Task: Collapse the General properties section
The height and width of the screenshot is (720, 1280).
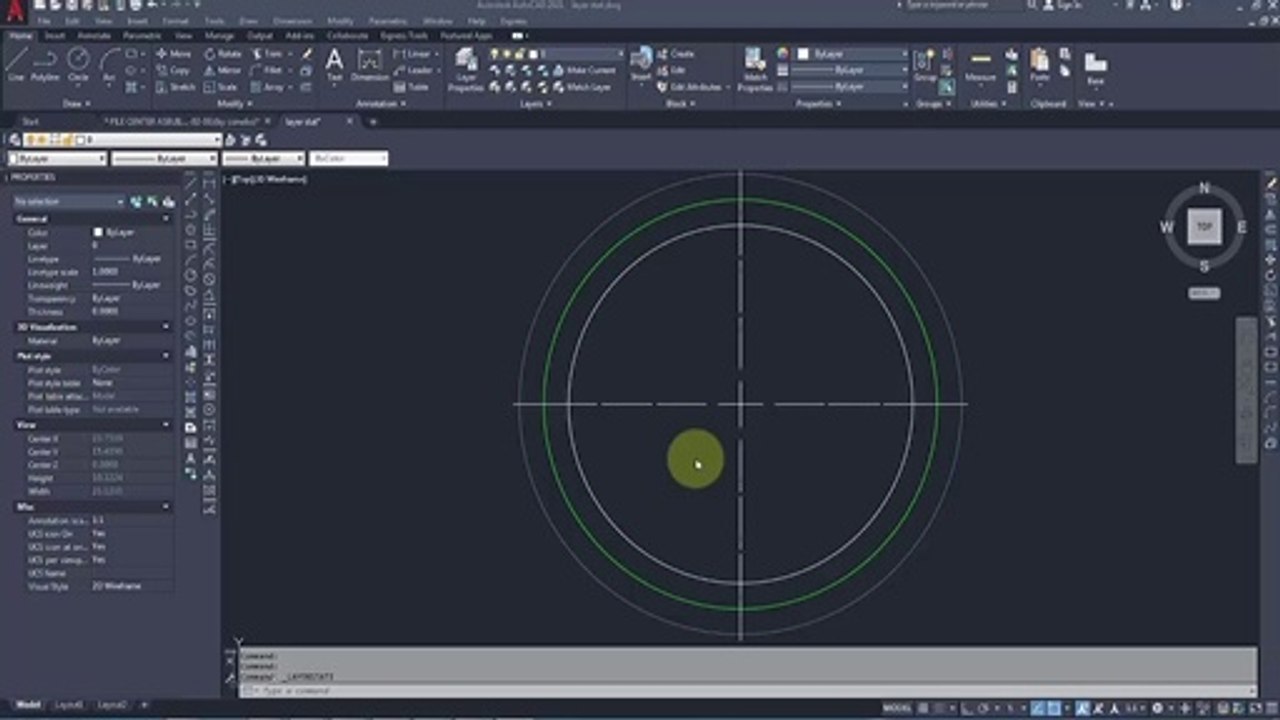Action: coord(166,218)
